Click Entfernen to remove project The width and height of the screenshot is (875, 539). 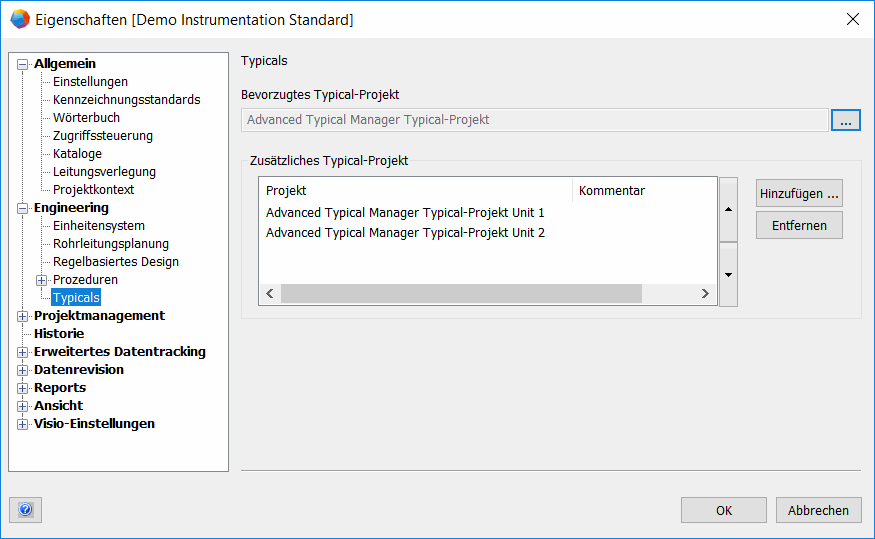(x=799, y=226)
